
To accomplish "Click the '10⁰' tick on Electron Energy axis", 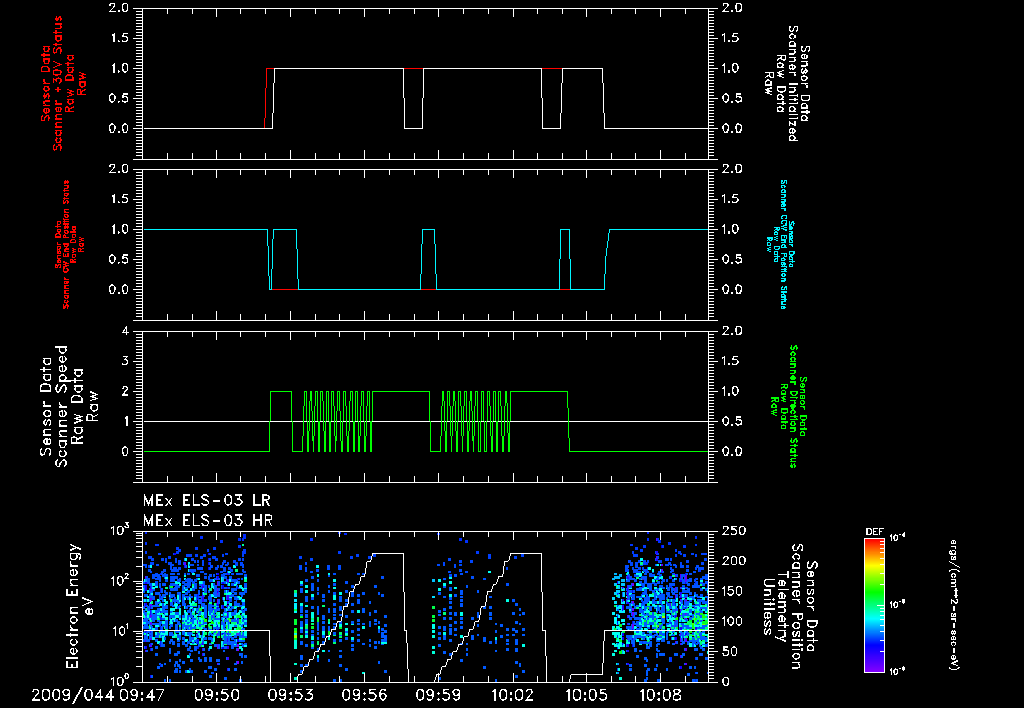I will pos(120,681).
